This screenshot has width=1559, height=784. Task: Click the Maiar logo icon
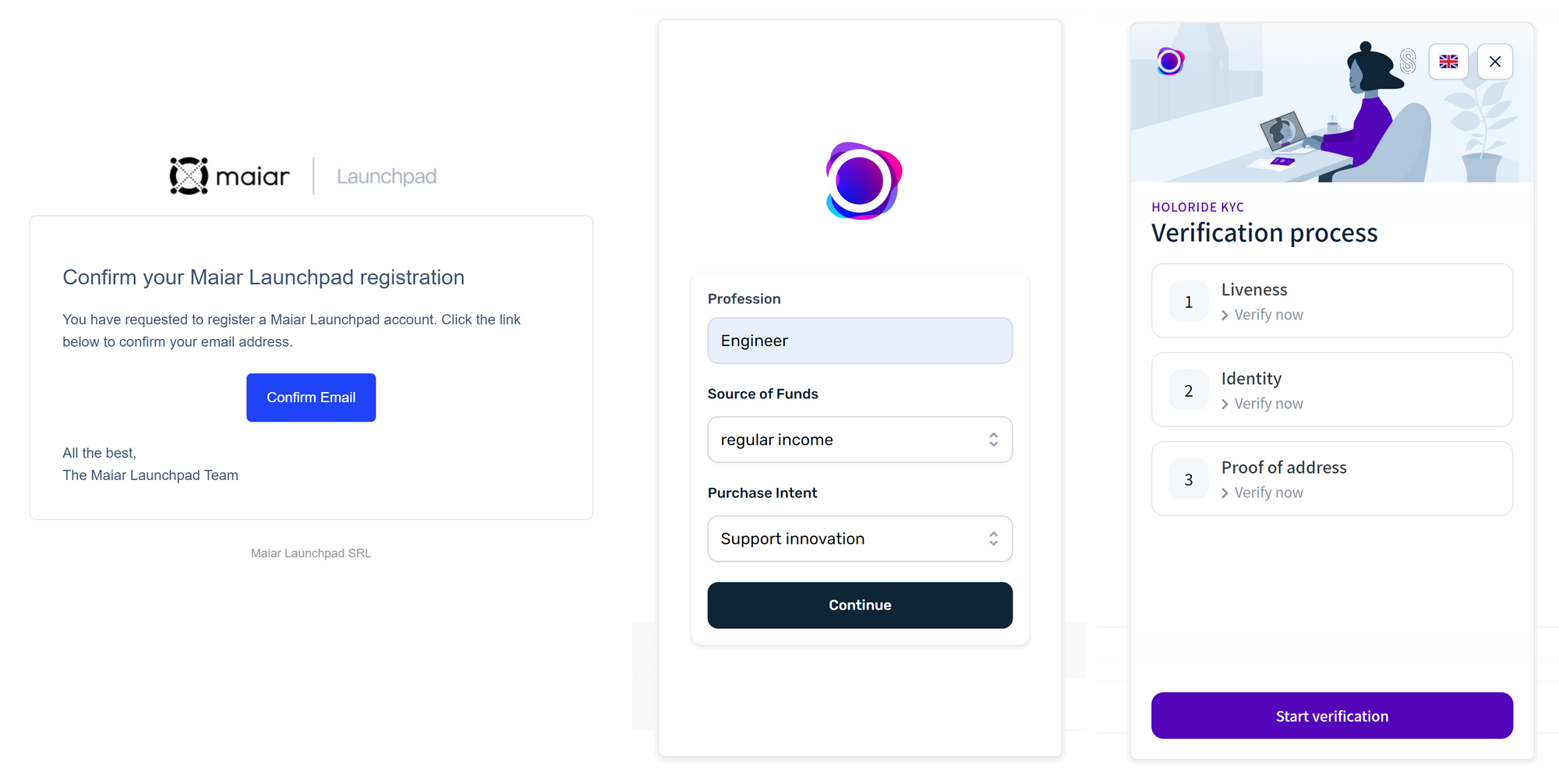click(189, 176)
